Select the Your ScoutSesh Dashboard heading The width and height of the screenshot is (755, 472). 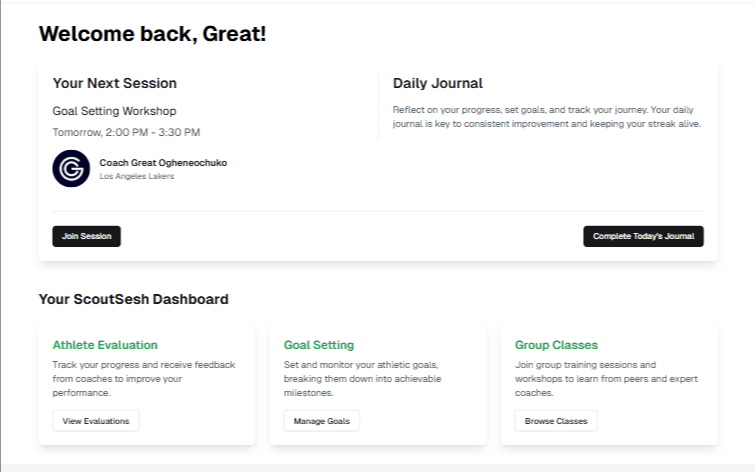click(x=133, y=299)
